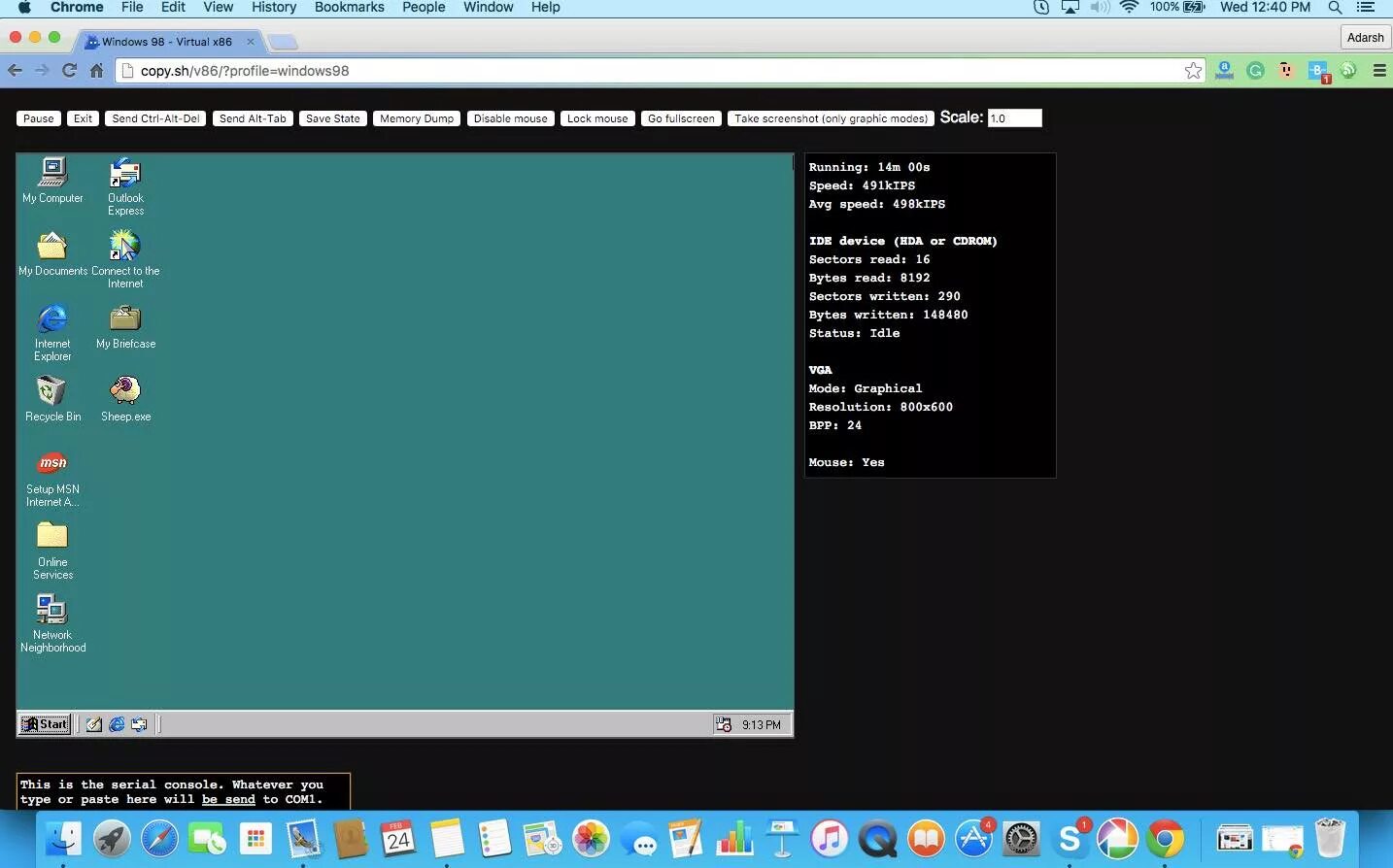Click the Grammarly extension icon

(1255, 71)
